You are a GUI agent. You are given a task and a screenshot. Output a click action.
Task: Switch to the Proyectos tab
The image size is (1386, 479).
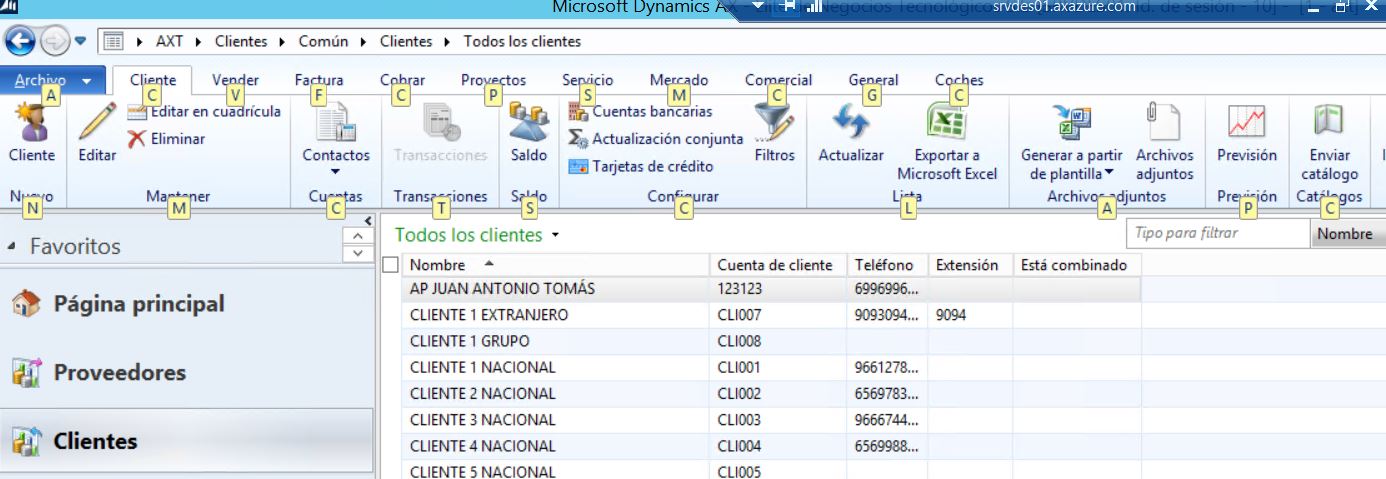493,80
